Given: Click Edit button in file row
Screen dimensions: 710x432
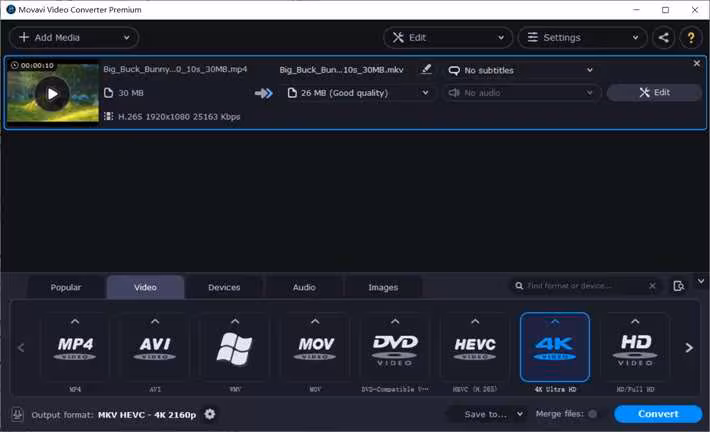Looking at the screenshot, I should [x=654, y=93].
